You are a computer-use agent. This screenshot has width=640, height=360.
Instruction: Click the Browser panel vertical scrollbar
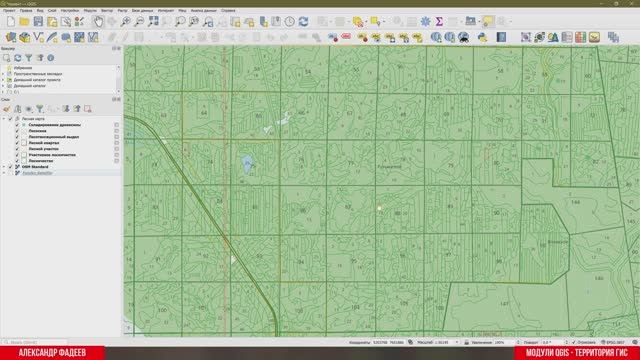point(119,79)
